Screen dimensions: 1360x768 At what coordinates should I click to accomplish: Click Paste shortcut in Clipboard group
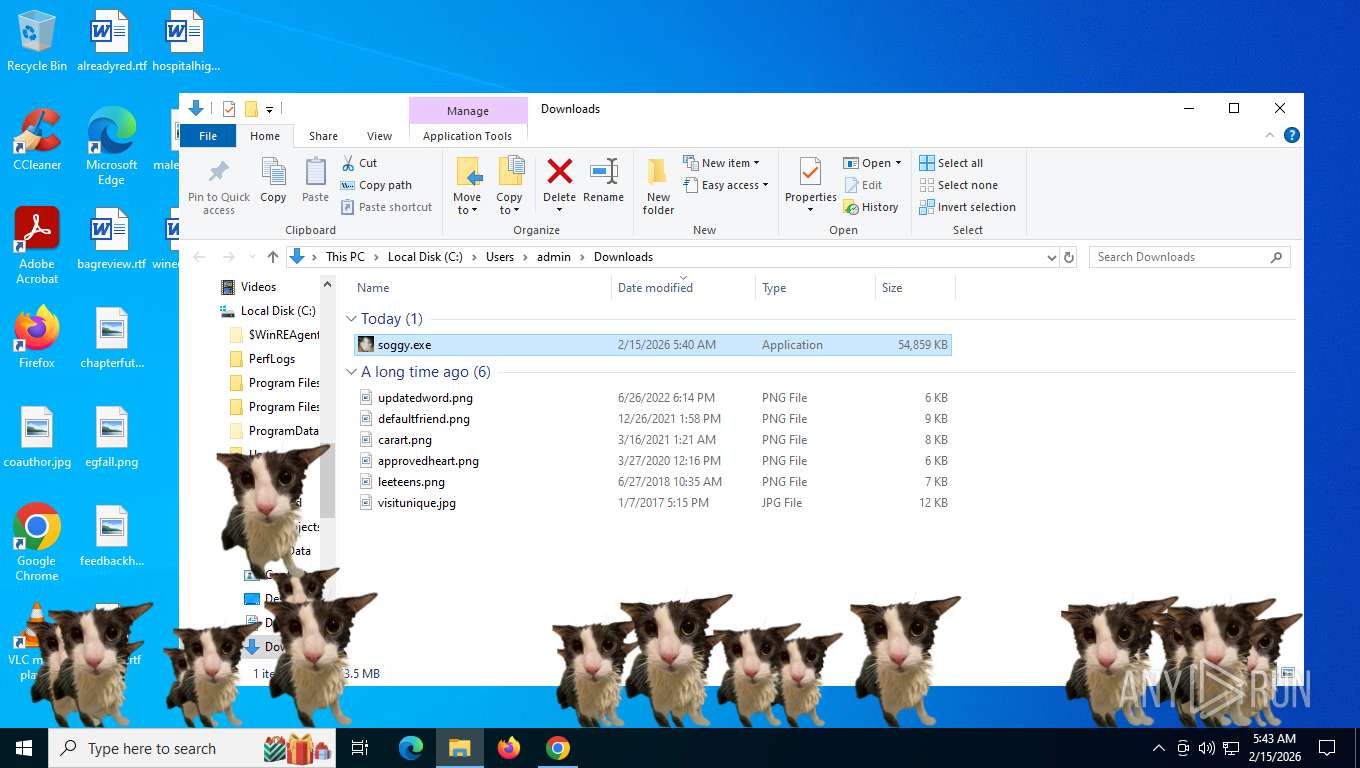[386, 207]
